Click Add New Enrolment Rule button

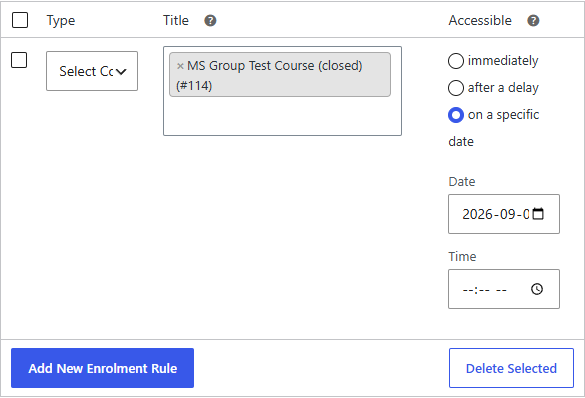[x=103, y=368]
